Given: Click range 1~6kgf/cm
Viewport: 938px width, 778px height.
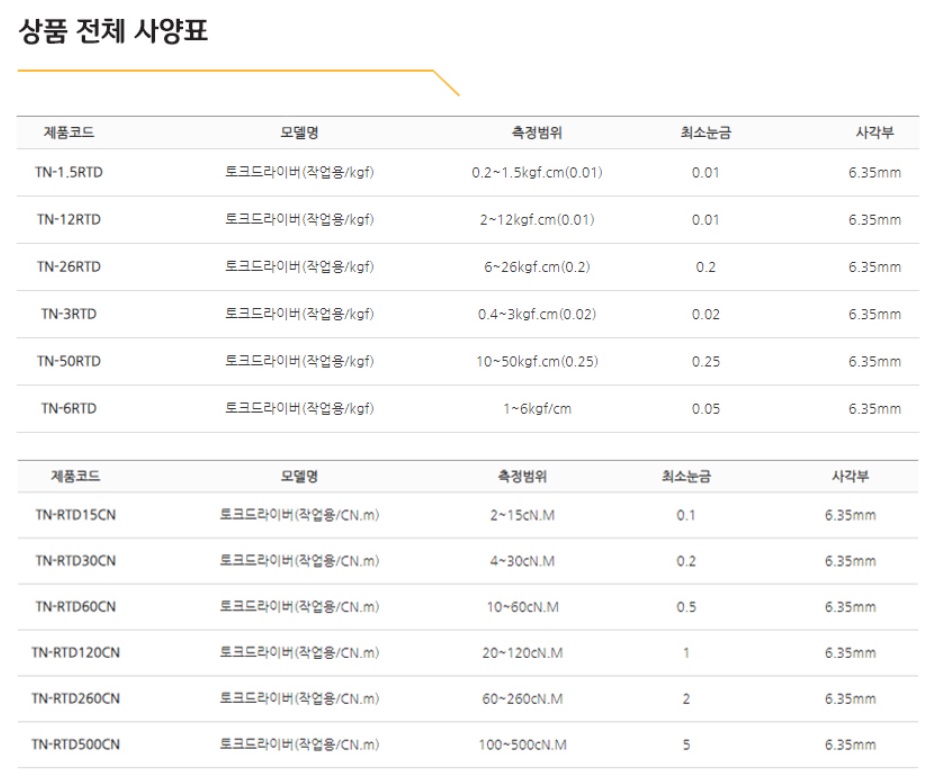Looking at the screenshot, I should click(537, 409).
